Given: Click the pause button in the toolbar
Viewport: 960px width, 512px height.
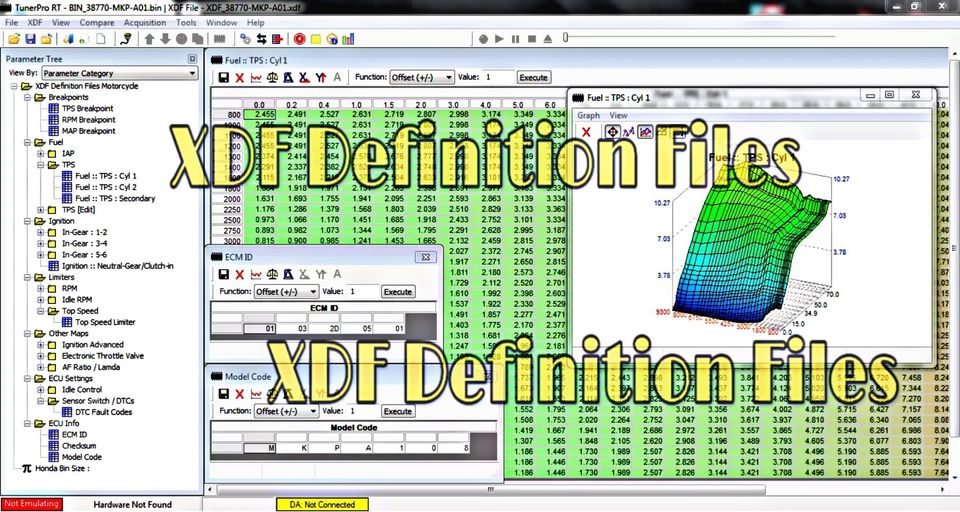Looking at the screenshot, I should tap(515, 39).
